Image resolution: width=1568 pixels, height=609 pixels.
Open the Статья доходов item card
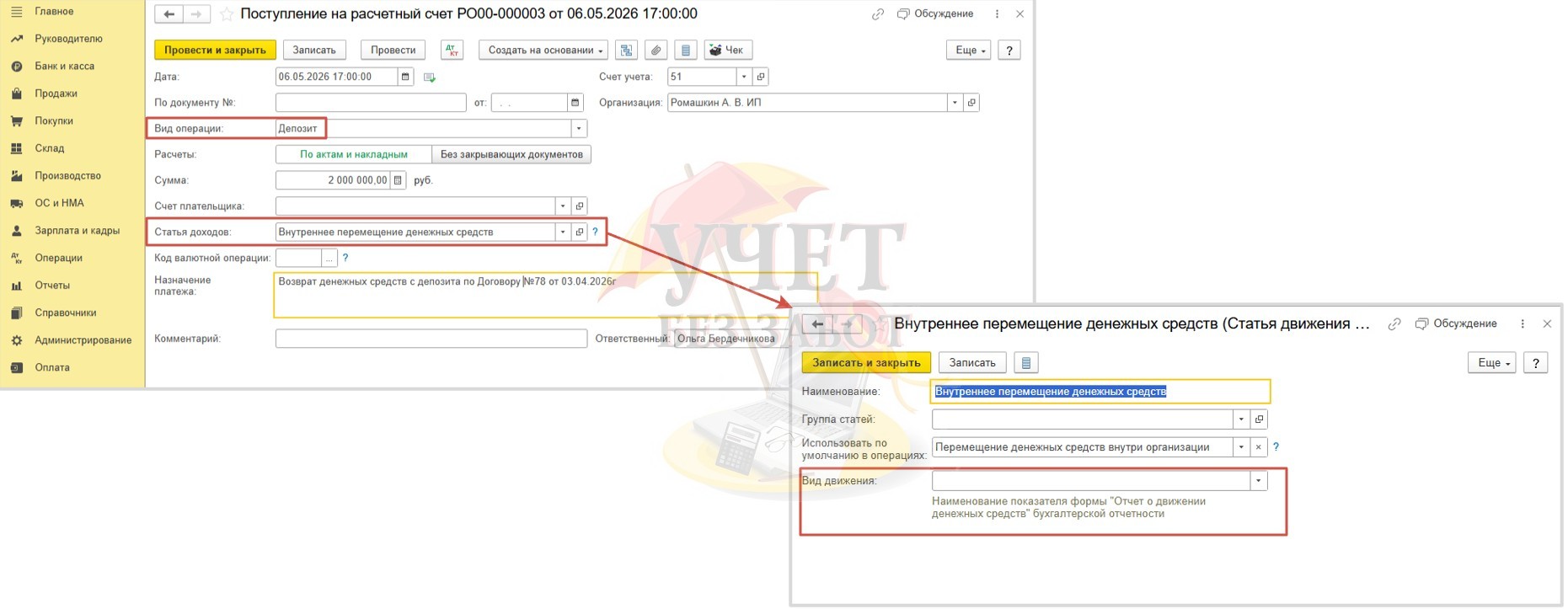[x=580, y=232]
